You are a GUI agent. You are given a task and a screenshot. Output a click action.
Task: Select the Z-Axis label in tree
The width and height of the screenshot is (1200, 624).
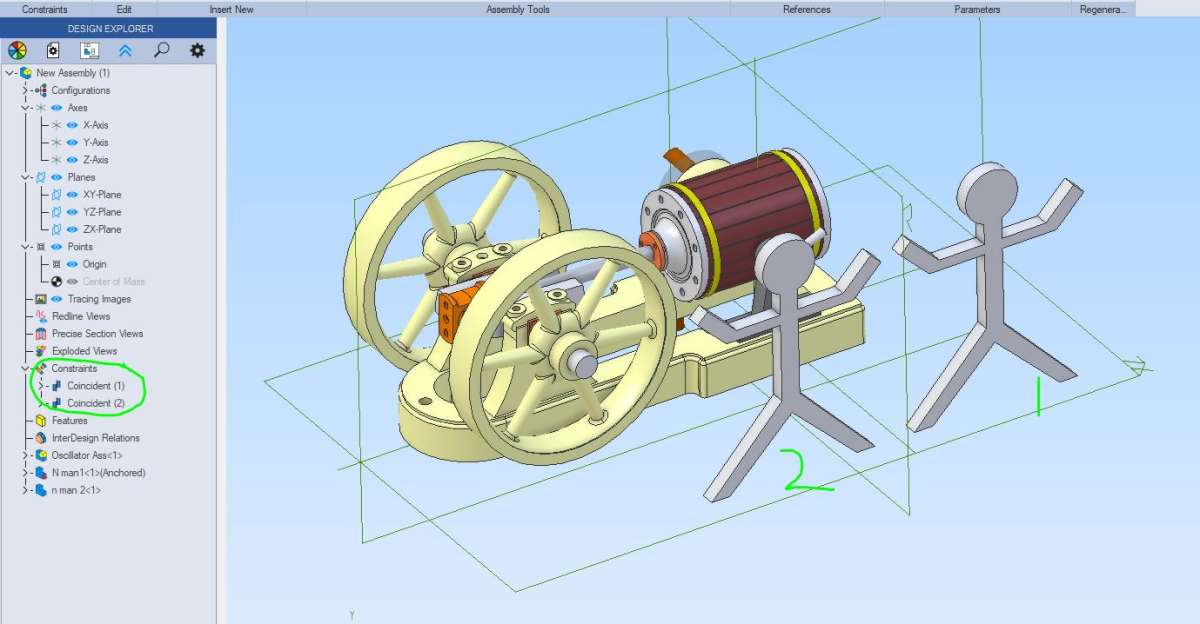point(95,159)
